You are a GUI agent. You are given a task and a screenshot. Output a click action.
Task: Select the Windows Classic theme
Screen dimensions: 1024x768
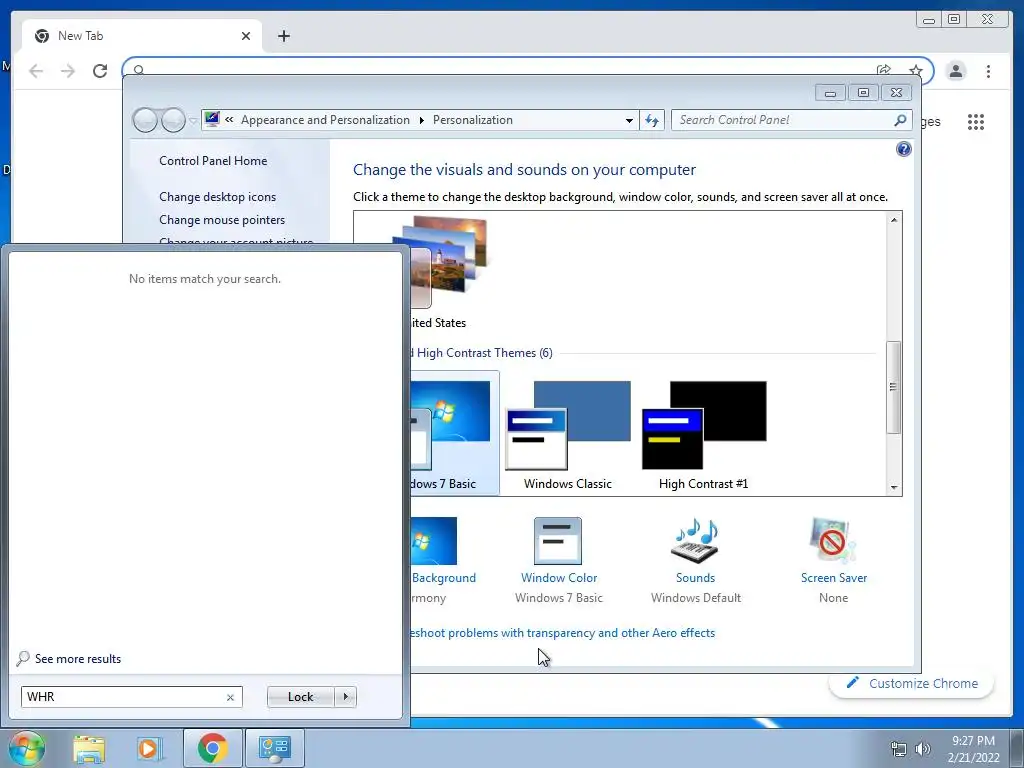coord(568,434)
